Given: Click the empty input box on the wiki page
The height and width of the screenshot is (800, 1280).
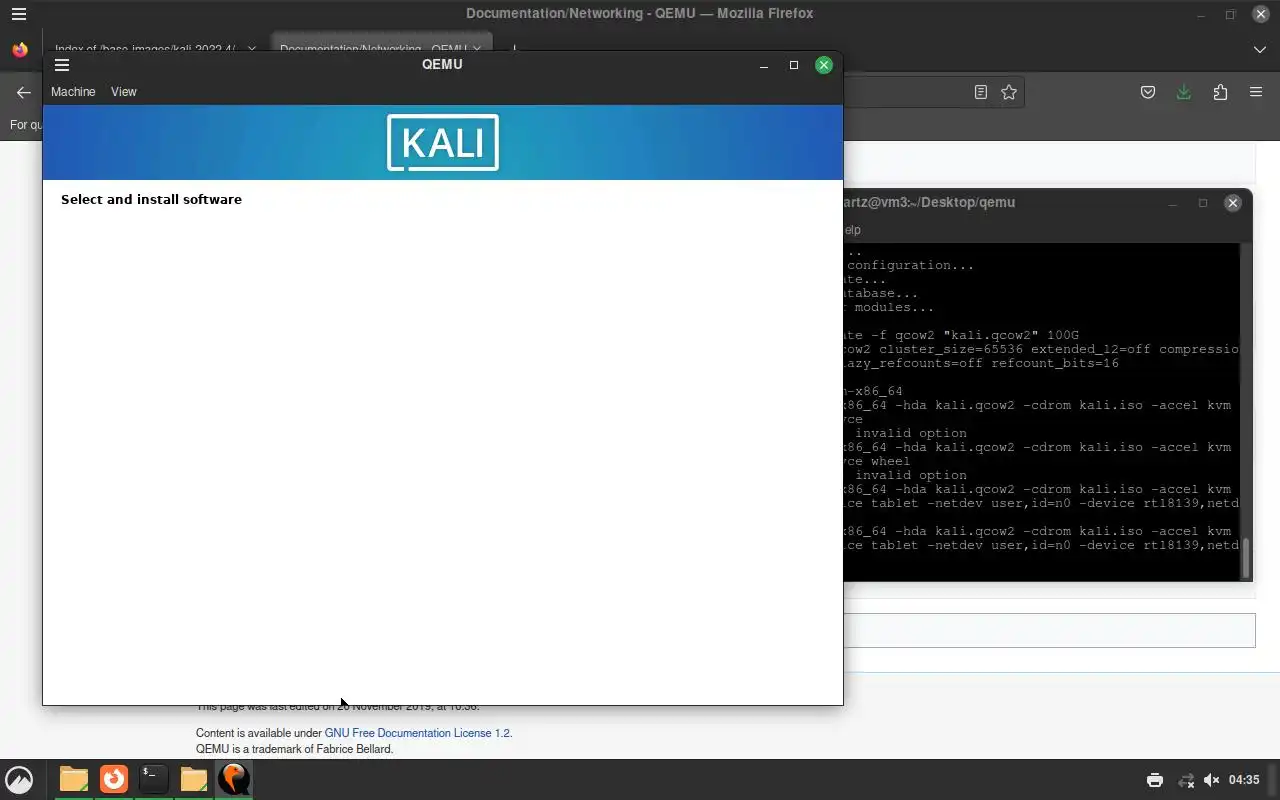Looking at the screenshot, I should coord(1049,630).
